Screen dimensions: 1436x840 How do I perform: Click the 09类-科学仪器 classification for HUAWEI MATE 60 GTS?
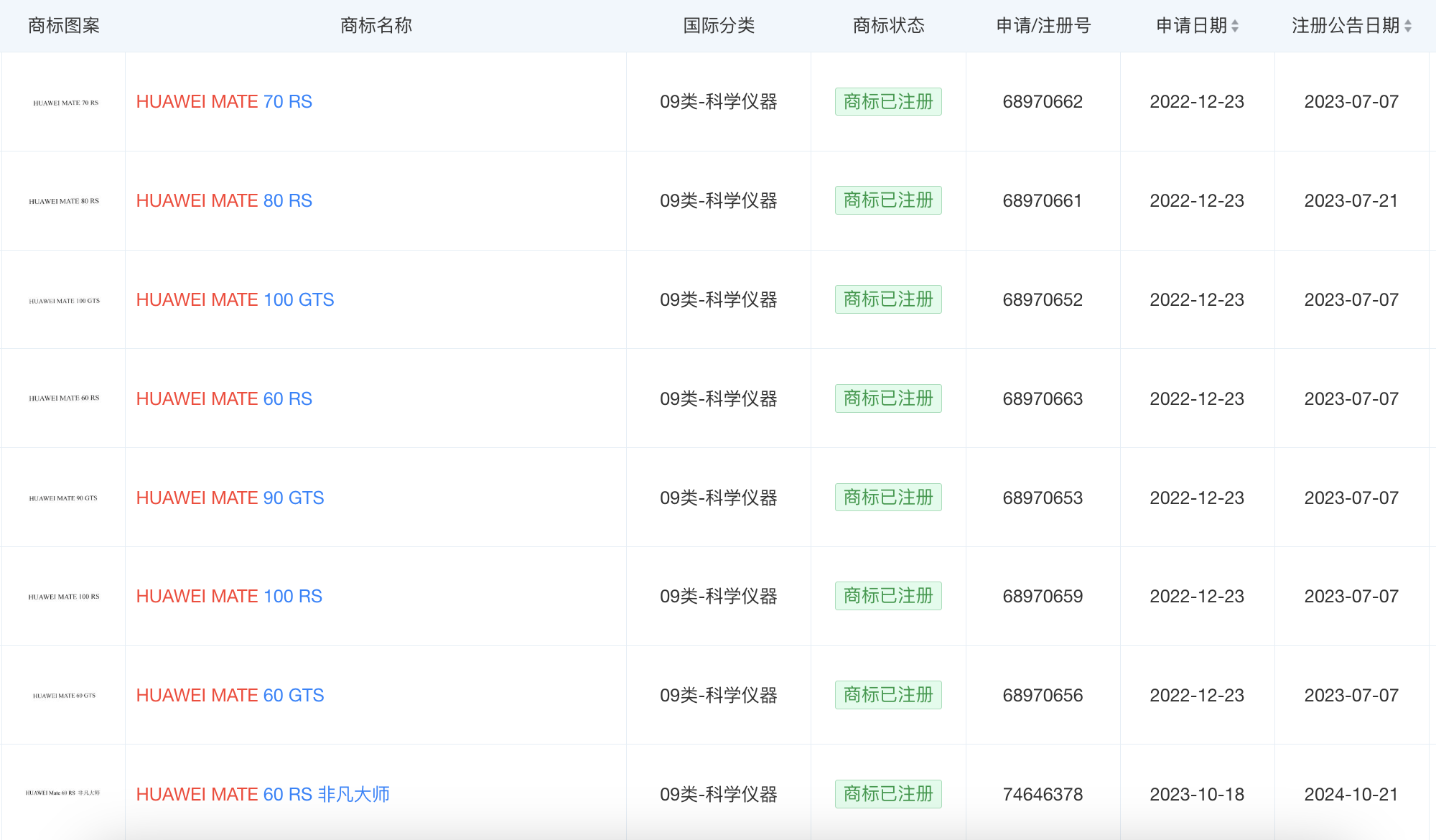coord(719,695)
